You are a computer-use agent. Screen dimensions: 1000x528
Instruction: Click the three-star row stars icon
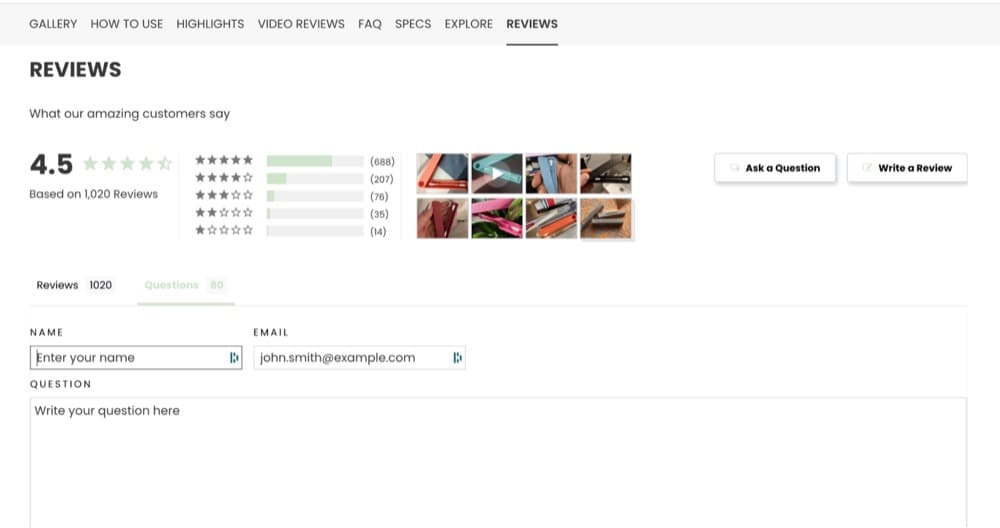click(224, 195)
